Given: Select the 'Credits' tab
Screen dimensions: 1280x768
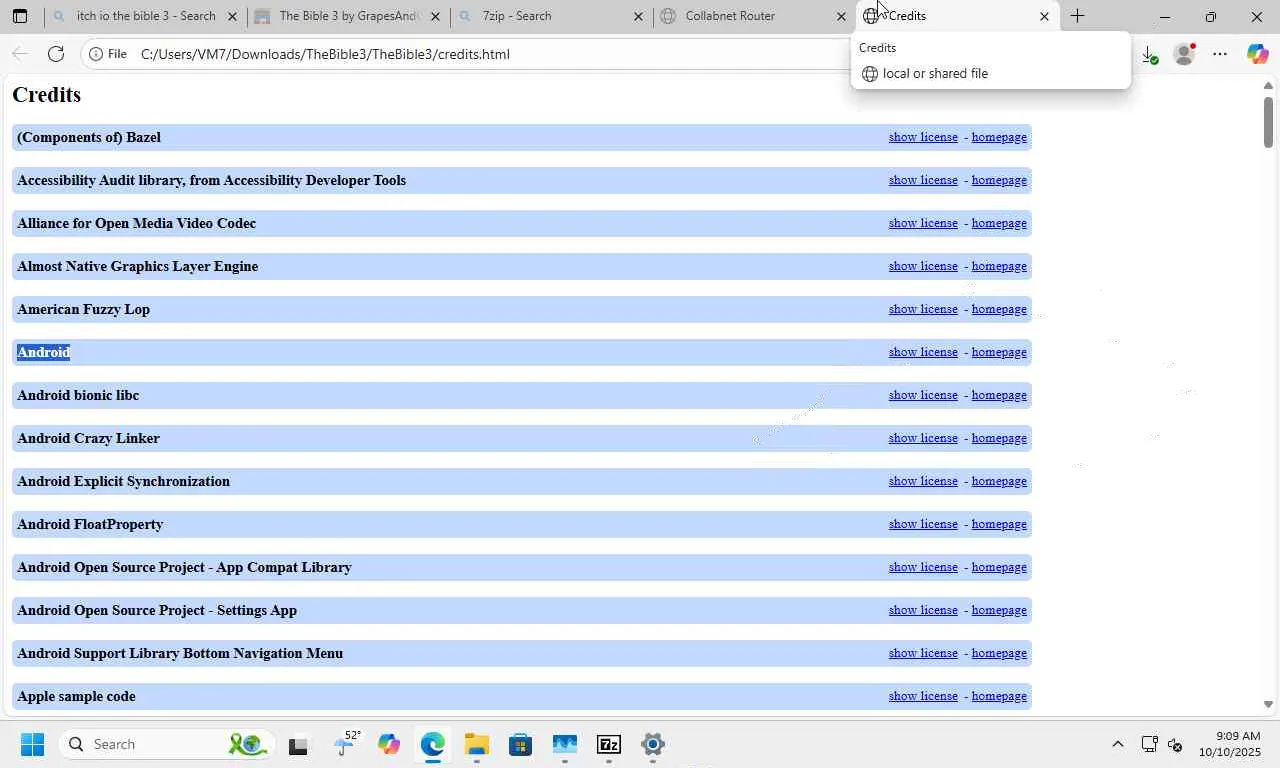Looking at the screenshot, I should point(956,16).
